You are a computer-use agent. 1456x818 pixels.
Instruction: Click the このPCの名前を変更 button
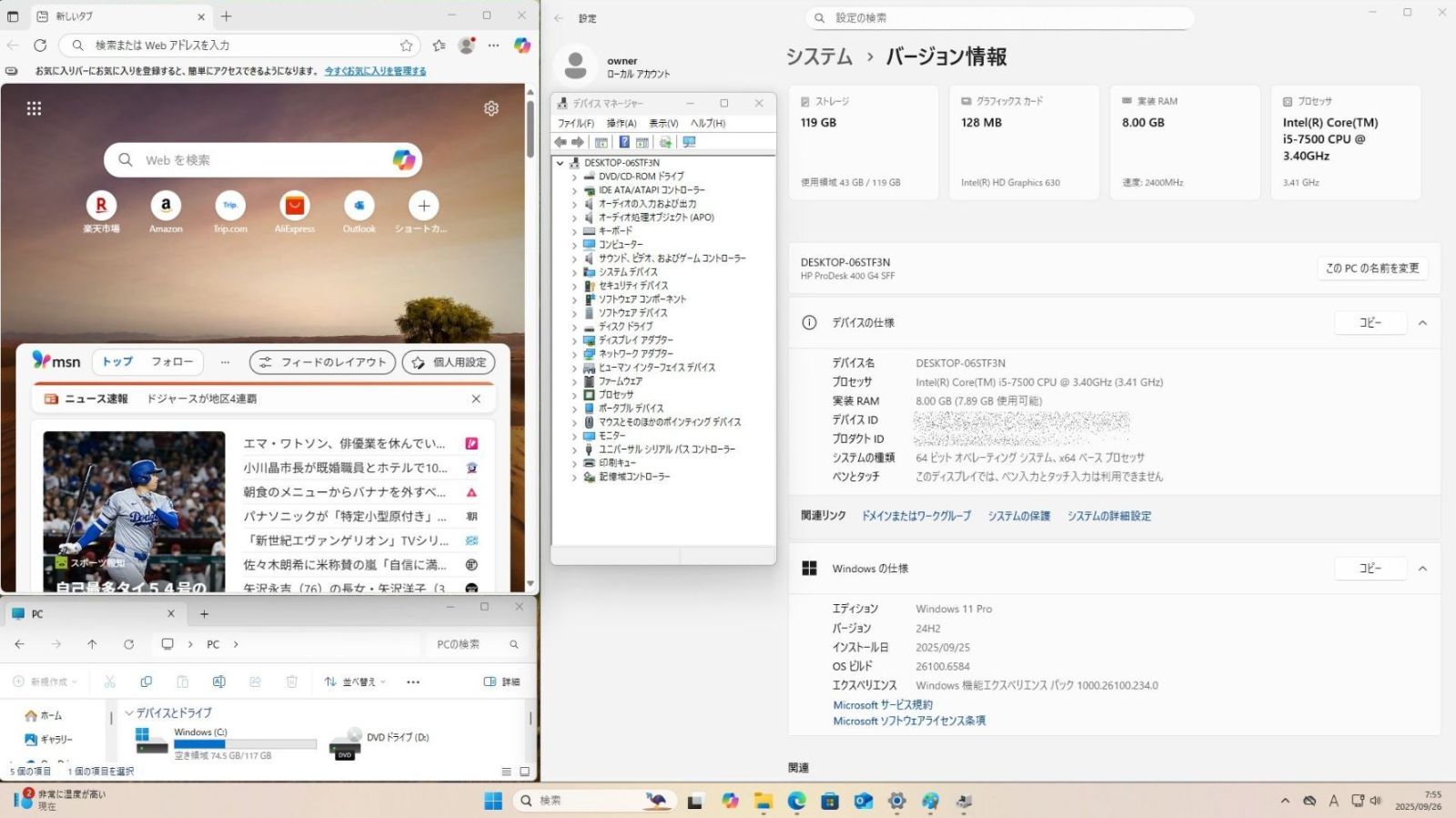(1372, 268)
